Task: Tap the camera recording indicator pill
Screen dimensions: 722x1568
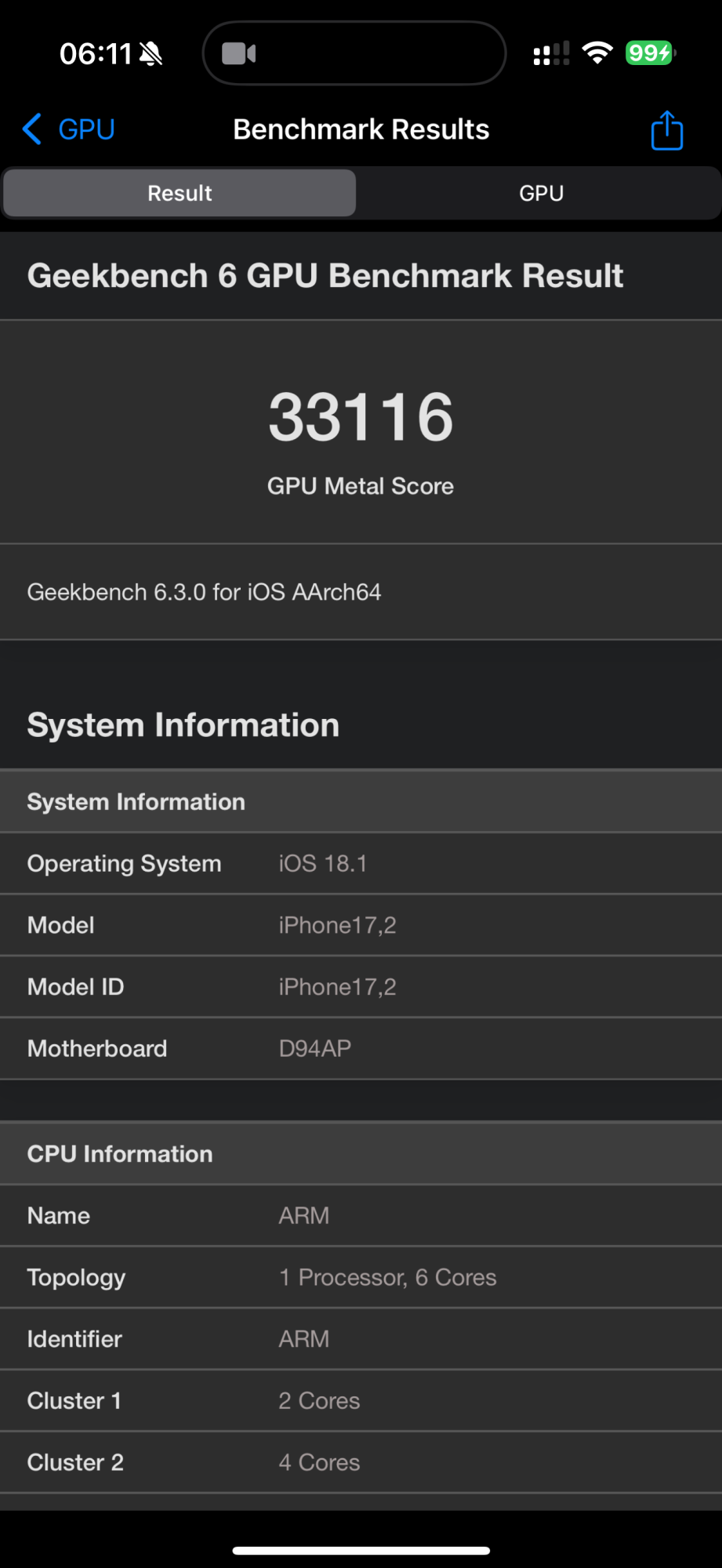Action: tap(354, 53)
